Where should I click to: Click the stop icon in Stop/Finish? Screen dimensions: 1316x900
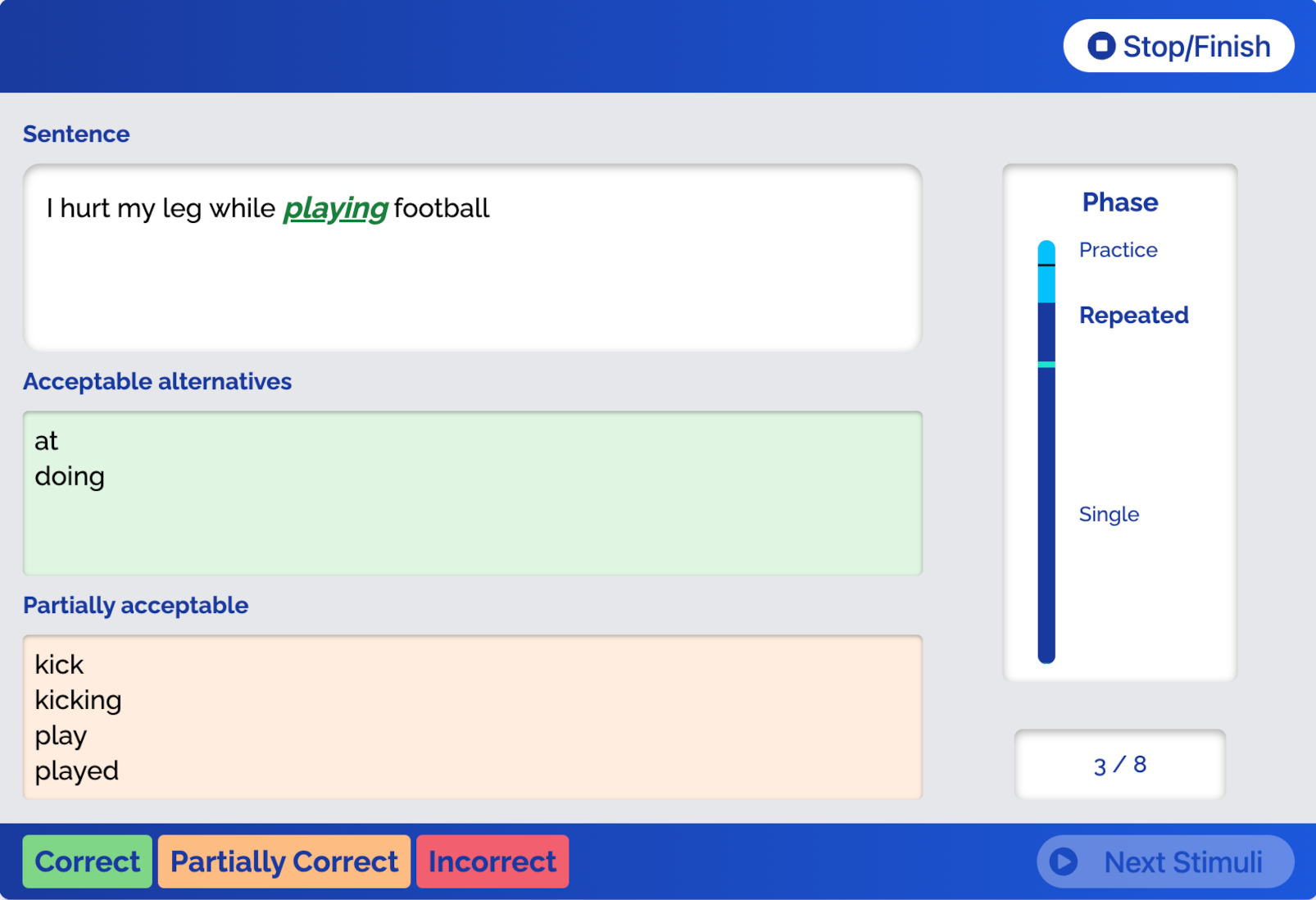[1100, 46]
